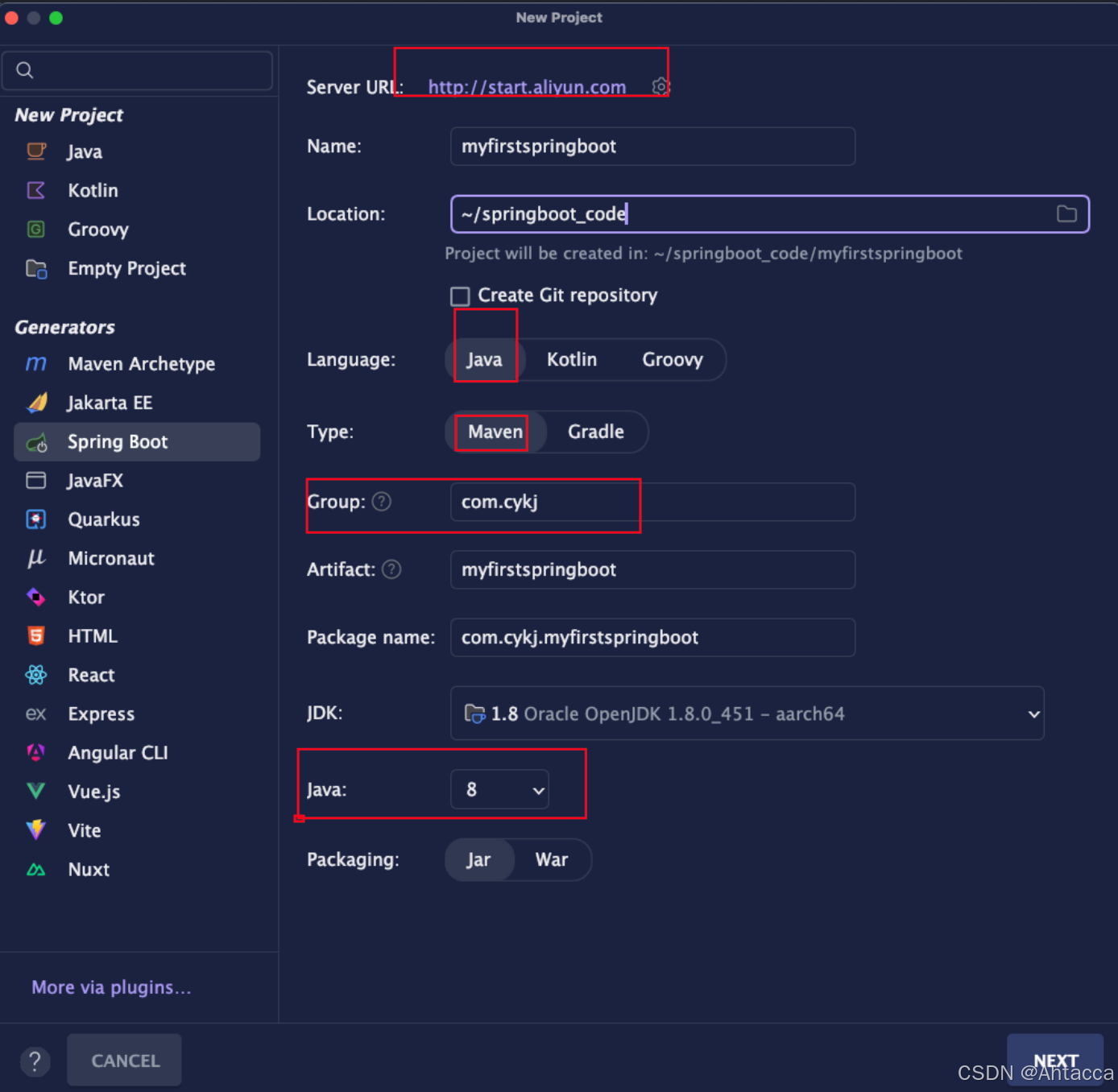Screen dimensions: 1118x1092
Task: Click the search magnifier icon
Action: pyautogui.click(x=25, y=70)
